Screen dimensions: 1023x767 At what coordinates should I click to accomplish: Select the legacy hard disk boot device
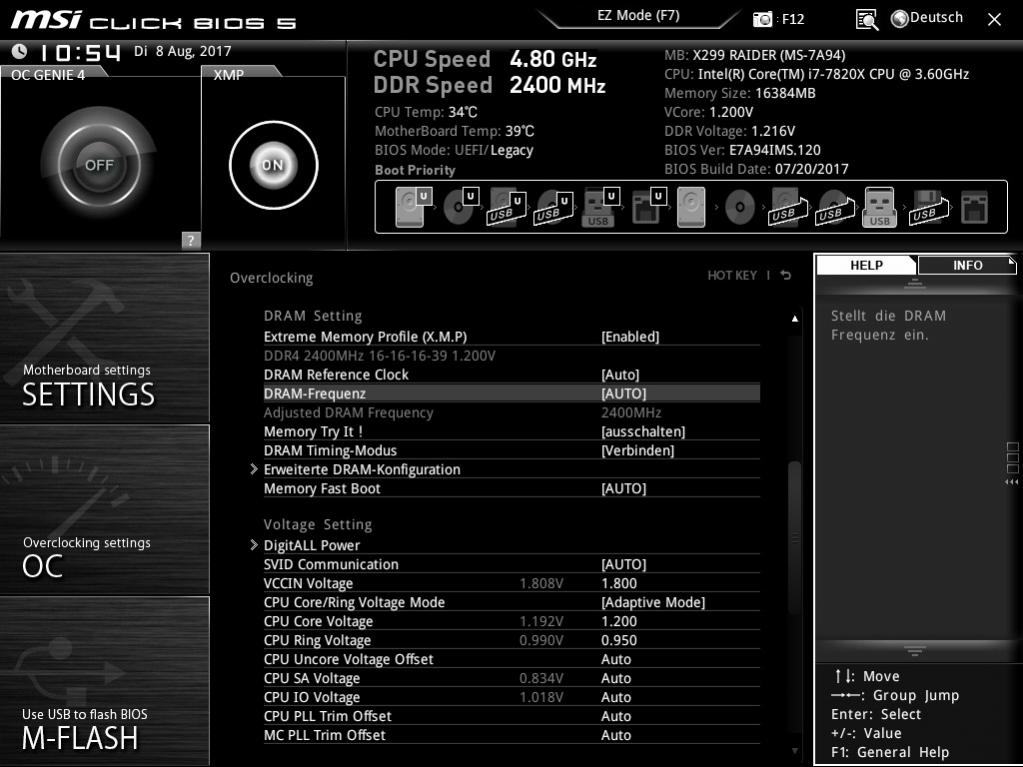(691, 207)
